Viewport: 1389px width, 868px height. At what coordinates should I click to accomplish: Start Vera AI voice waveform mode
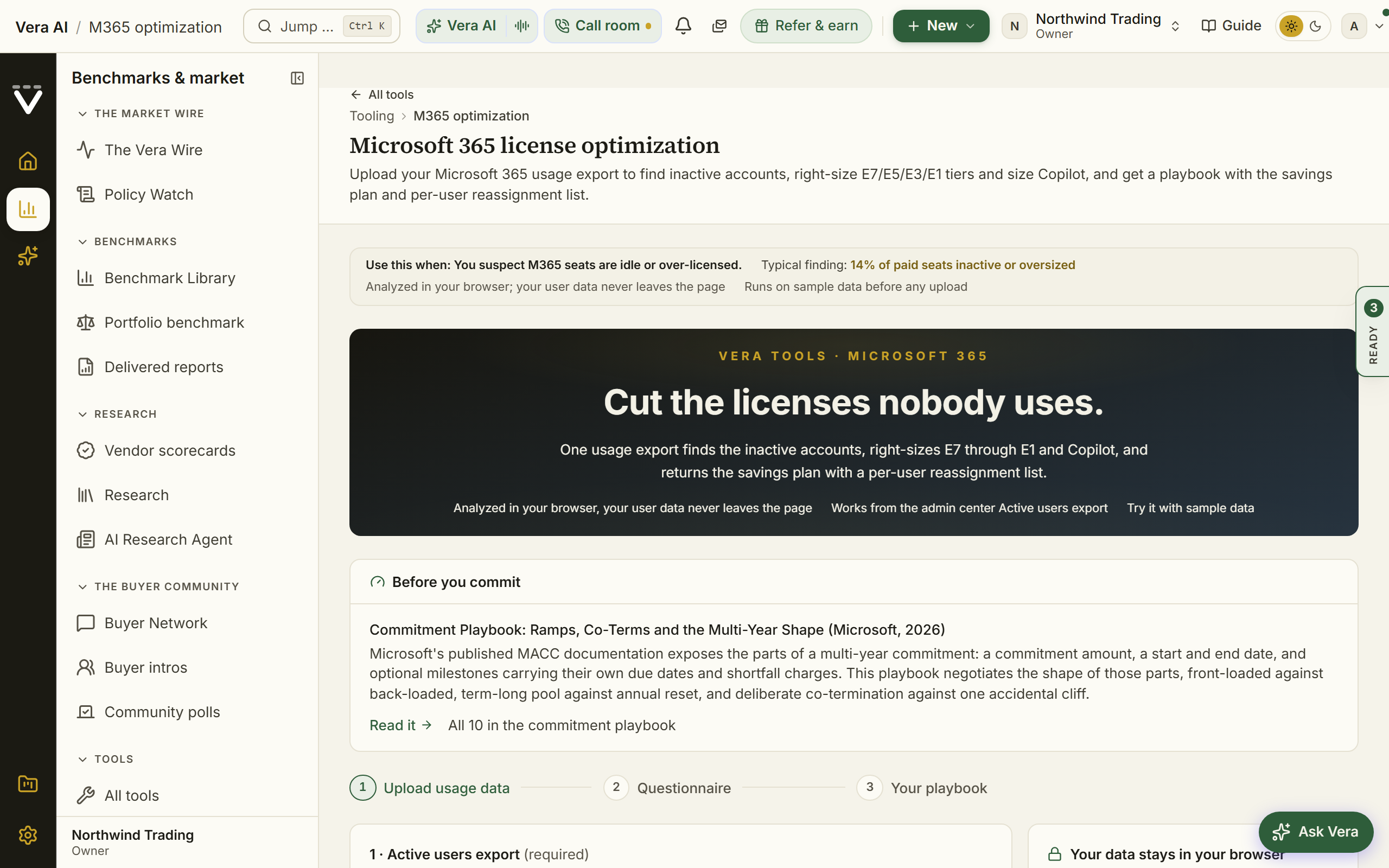coord(522,26)
